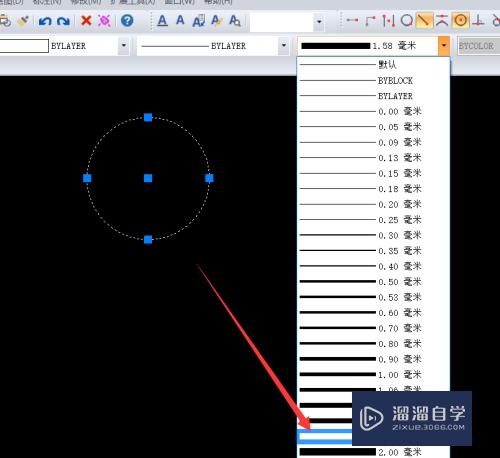Toggle the nearest snap diagonal line icon
500x458 pixels.
pos(424,20)
